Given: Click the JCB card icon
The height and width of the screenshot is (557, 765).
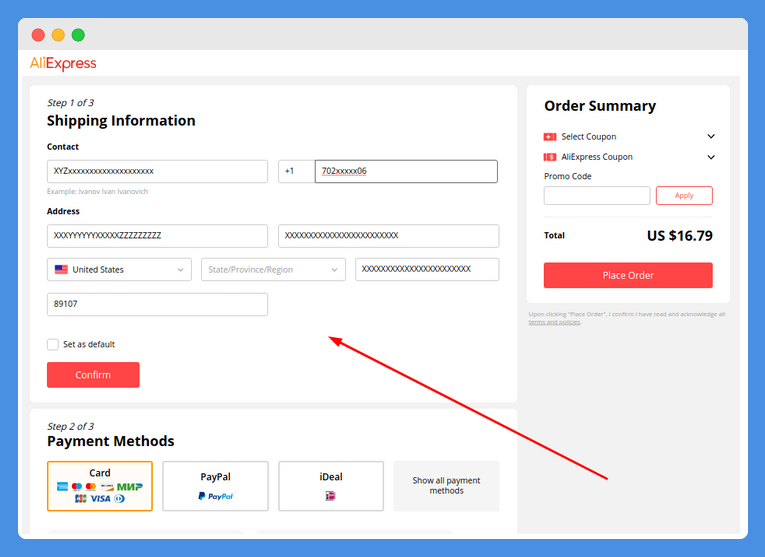Looking at the screenshot, I should pos(81,498).
